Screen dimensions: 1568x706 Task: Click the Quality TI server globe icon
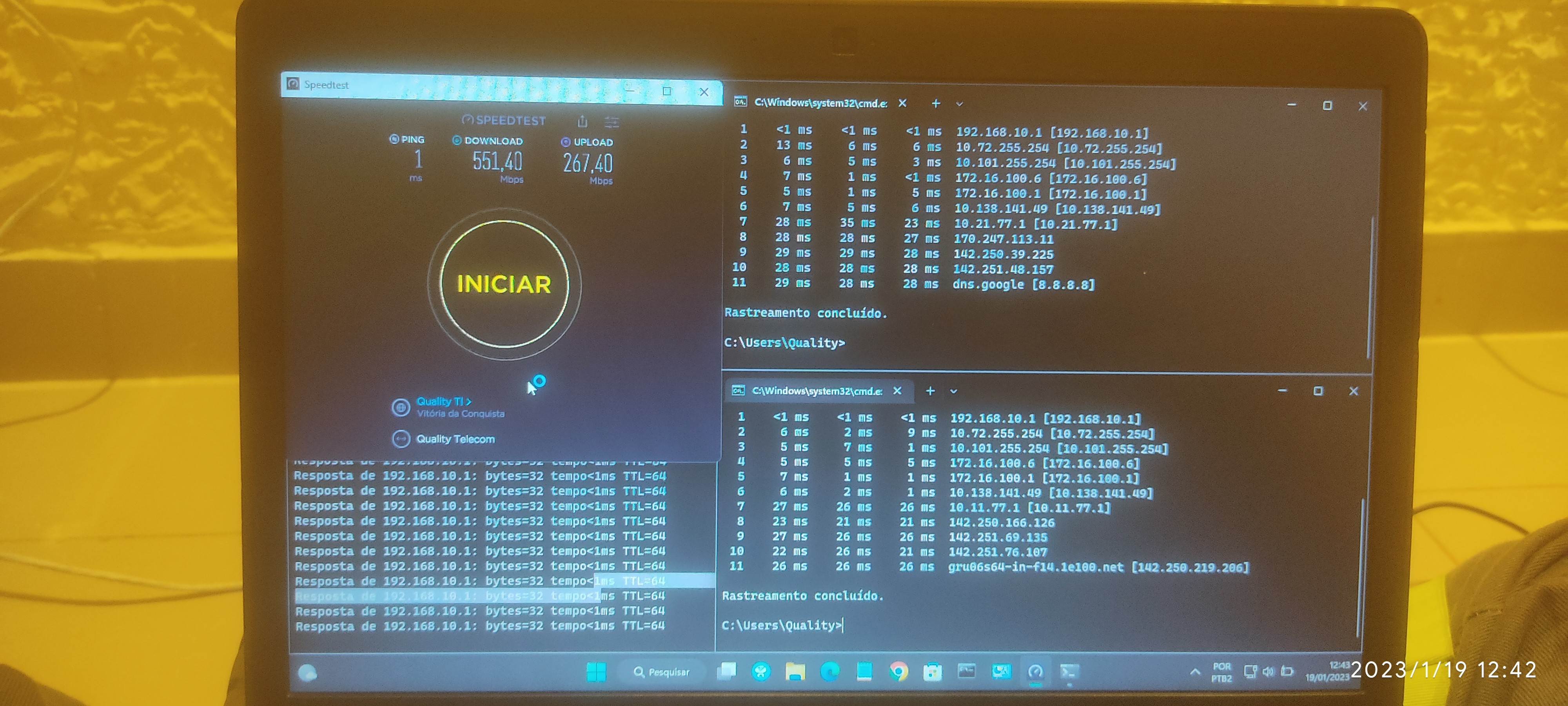(x=401, y=407)
